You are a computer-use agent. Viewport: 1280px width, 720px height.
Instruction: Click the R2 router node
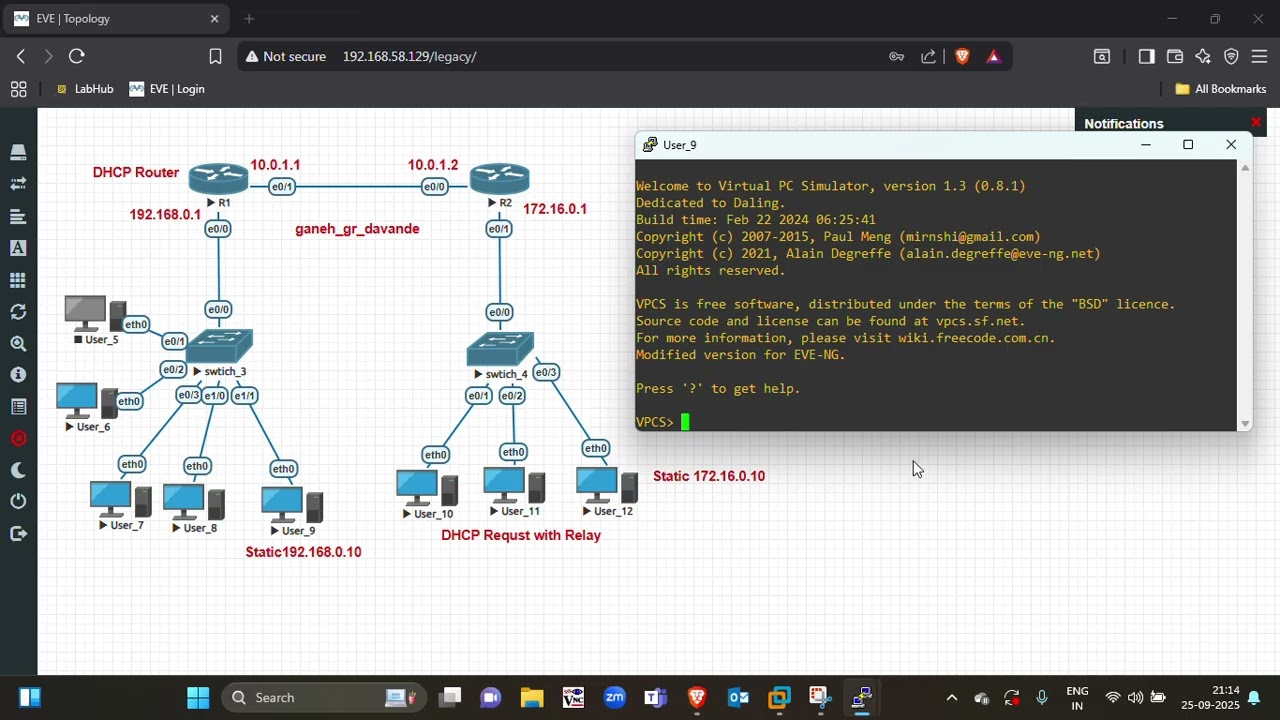coord(499,178)
